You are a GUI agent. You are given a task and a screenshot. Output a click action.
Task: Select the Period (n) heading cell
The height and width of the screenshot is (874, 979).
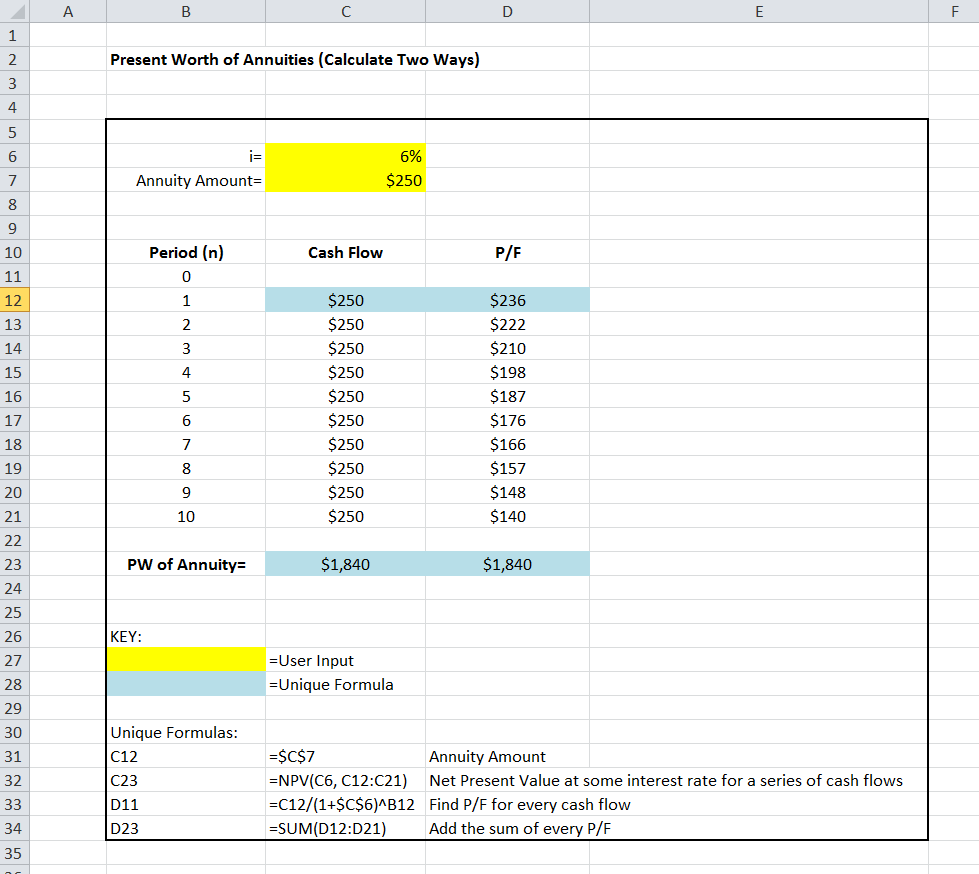[x=186, y=253]
